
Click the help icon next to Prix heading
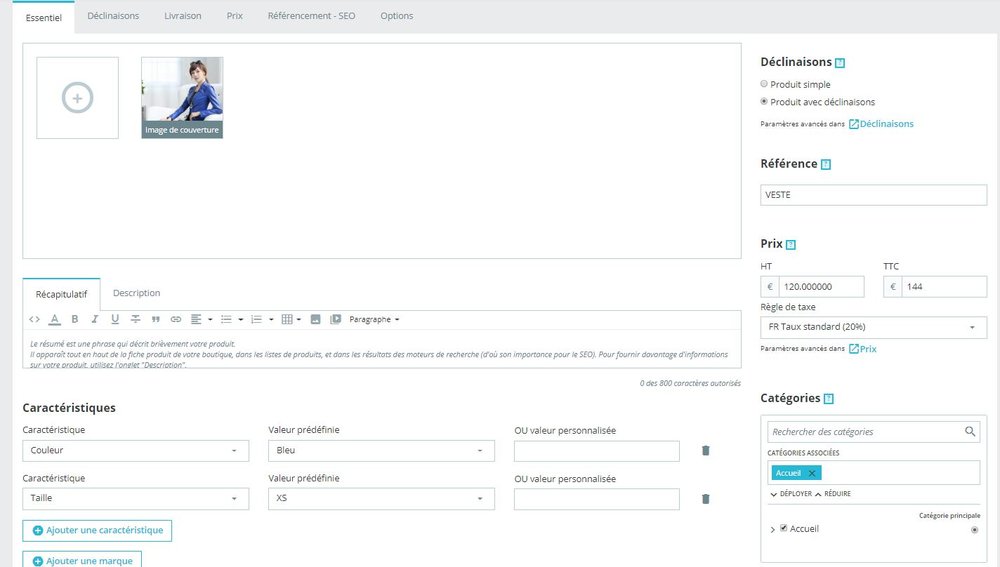791,244
